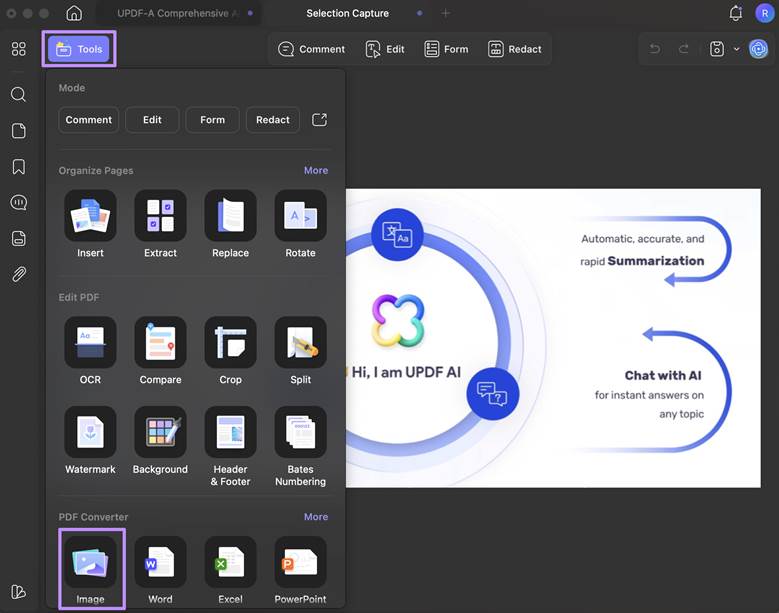Open the Bookmark panel in sidebar

(x=18, y=166)
